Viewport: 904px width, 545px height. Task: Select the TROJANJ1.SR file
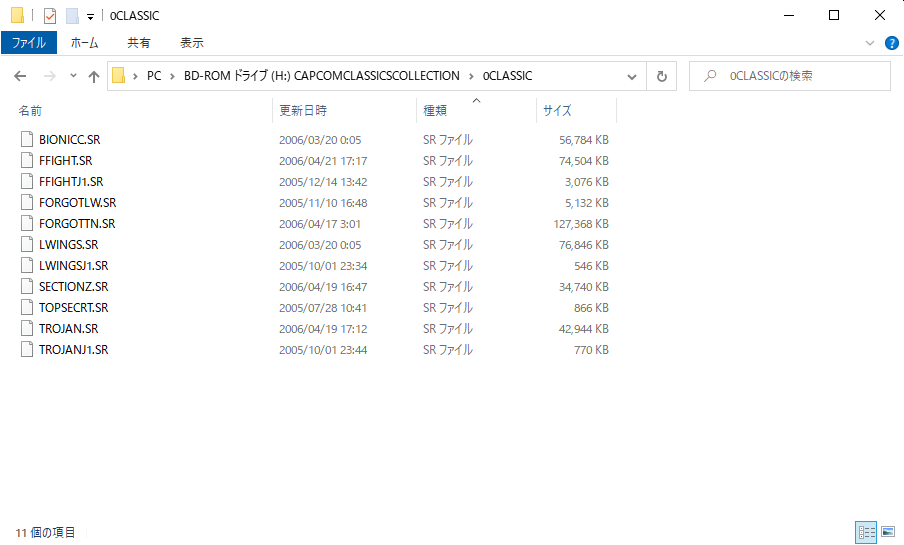[x=73, y=349]
